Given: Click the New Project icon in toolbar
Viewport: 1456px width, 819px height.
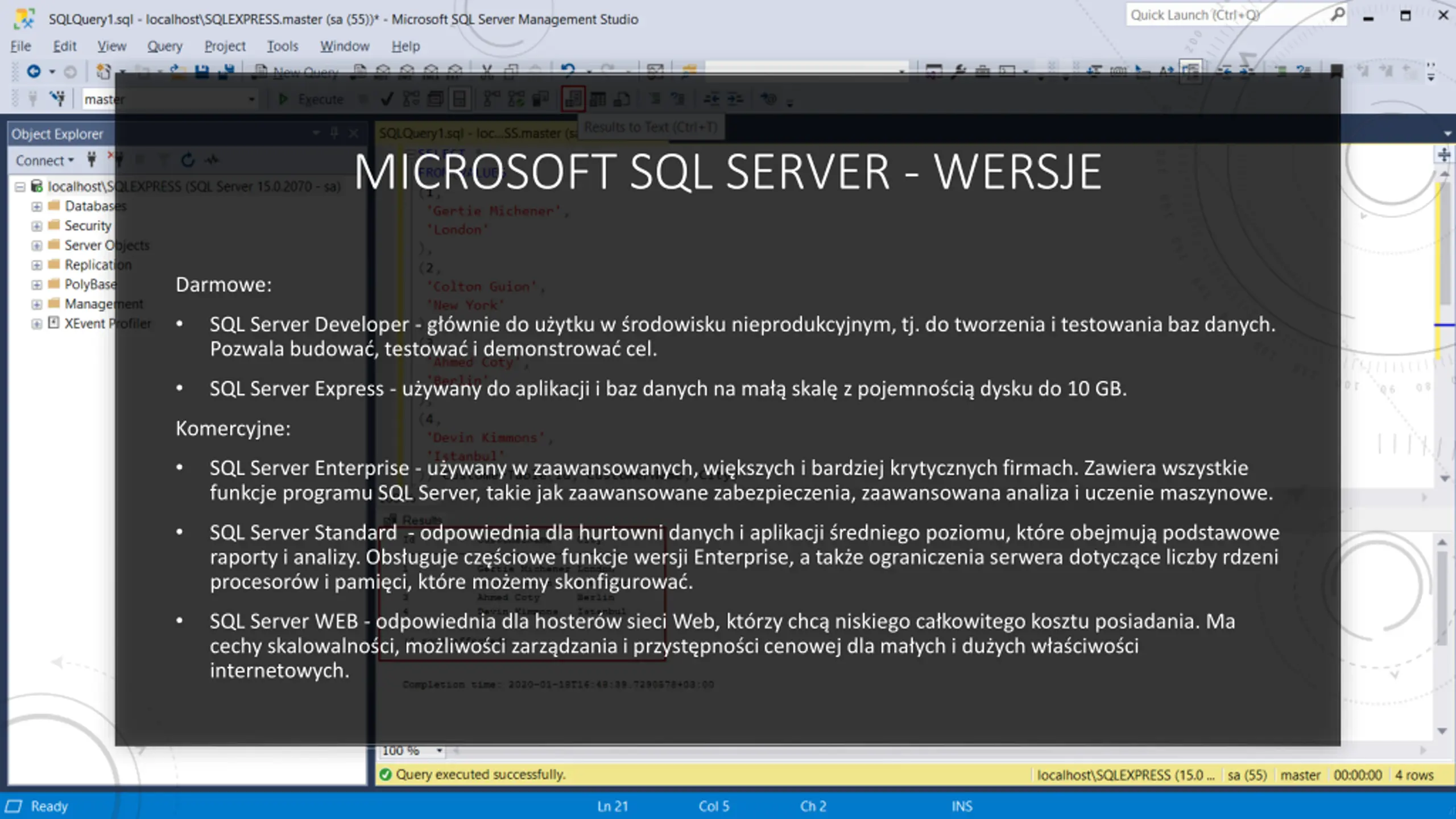Looking at the screenshot, I should pos(104,72).
